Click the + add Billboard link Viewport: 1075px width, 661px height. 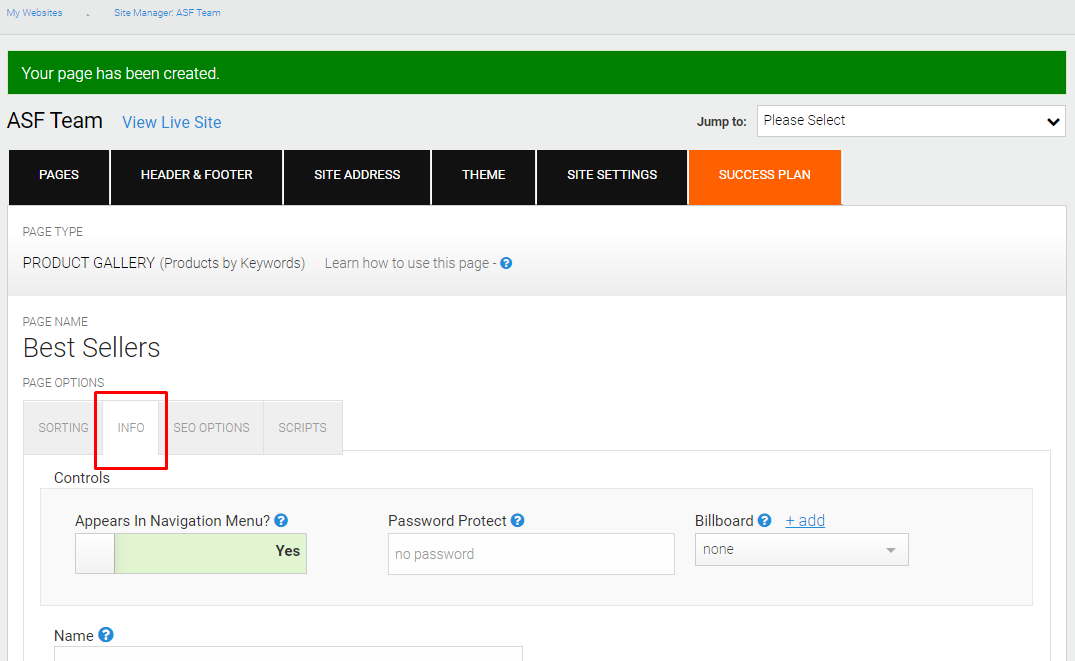point(805,520)
